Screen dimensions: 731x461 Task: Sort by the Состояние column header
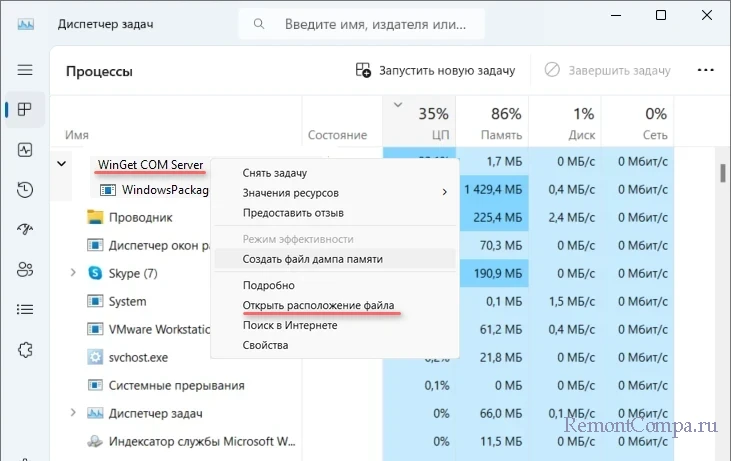click(343, 121)
